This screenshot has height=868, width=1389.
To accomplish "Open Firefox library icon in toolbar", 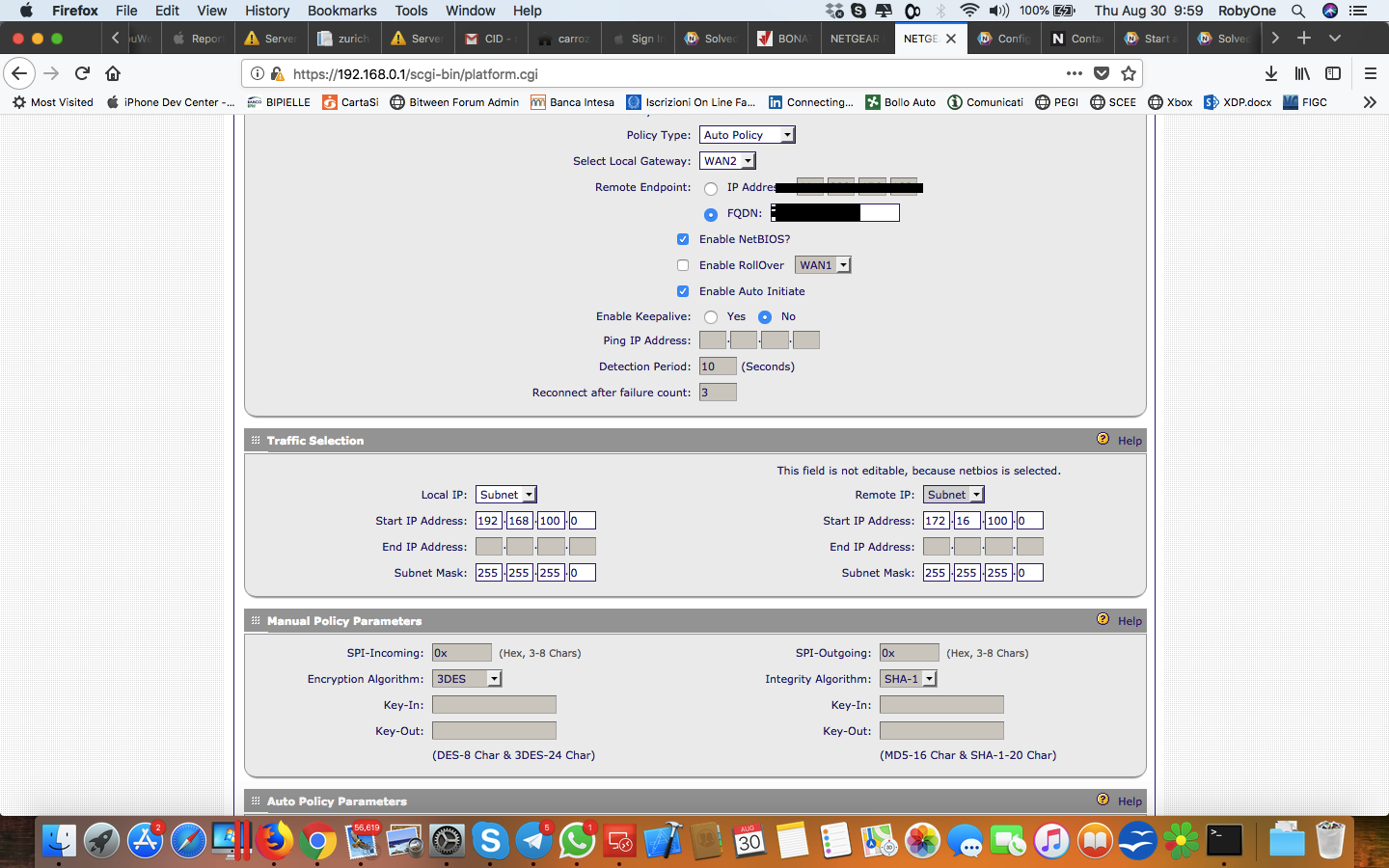I will (1302, 73).
